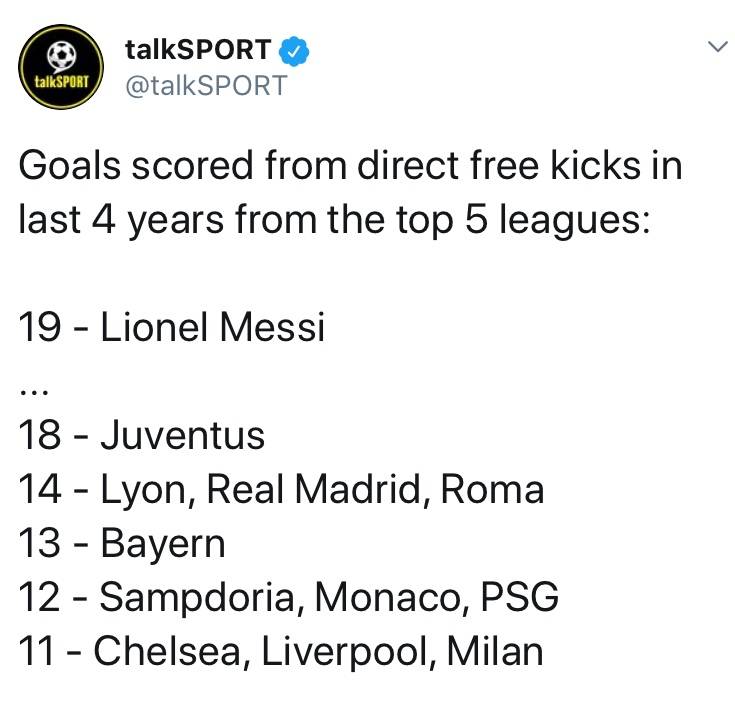Select the word Juventus
Image resolution: width=735 pixels, height=711 pixels.
tap(183, 435)
